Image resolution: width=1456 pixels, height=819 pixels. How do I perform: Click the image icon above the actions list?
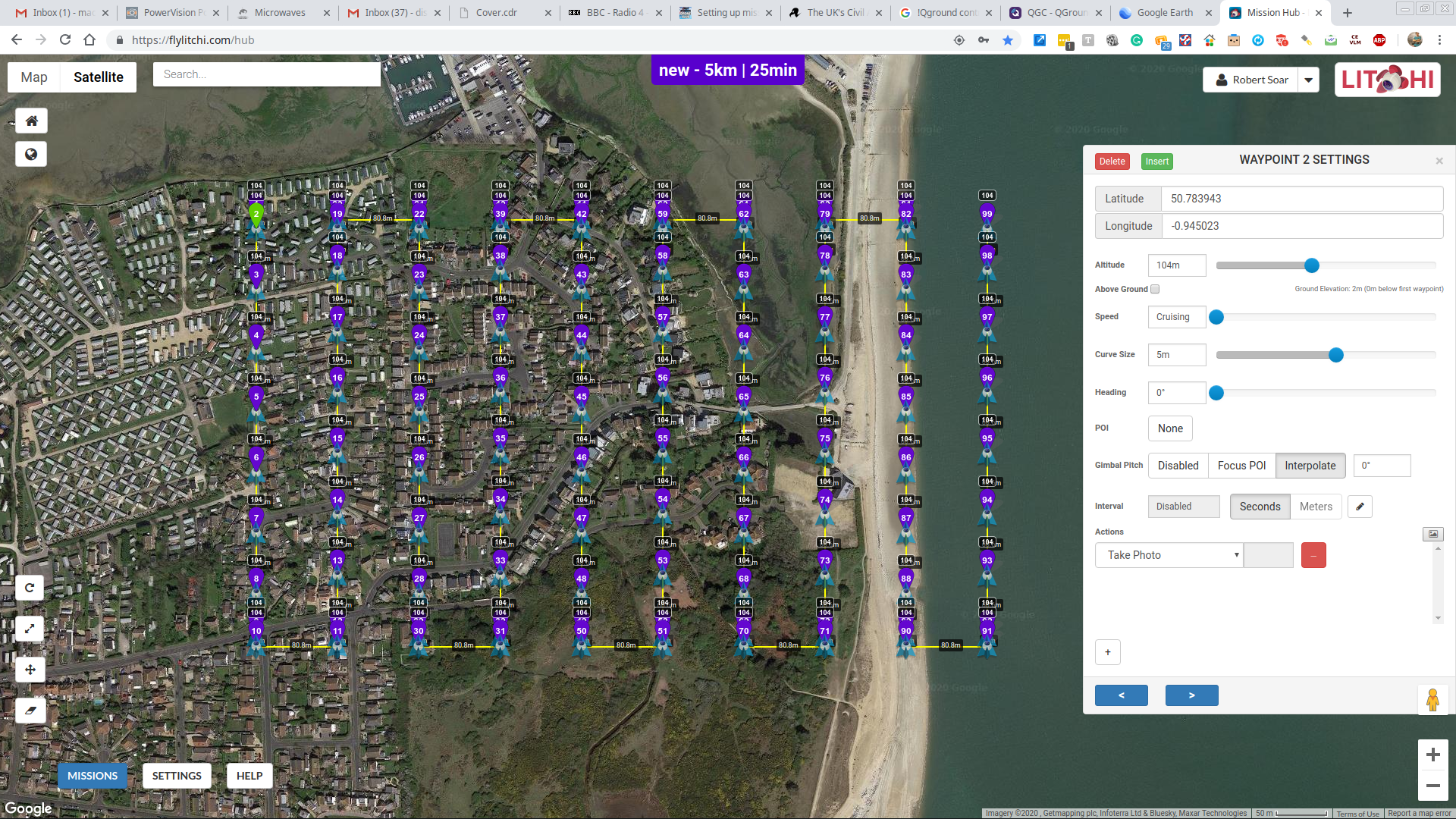coord(1432,534)
